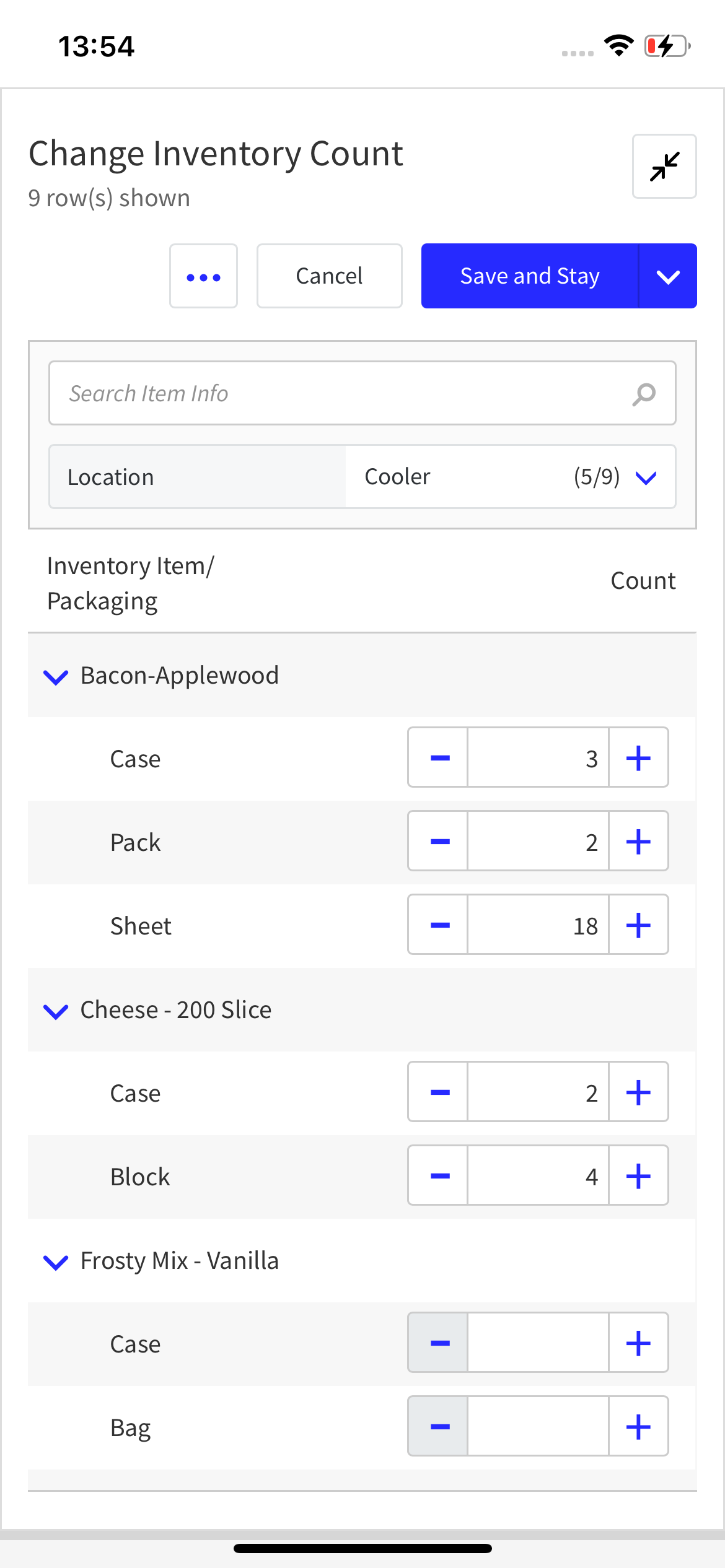The height and width of the screenshot is (1568, 725).
Task: Collapse the fullscreen view with arrows icon
Action: tap(664, 166)
